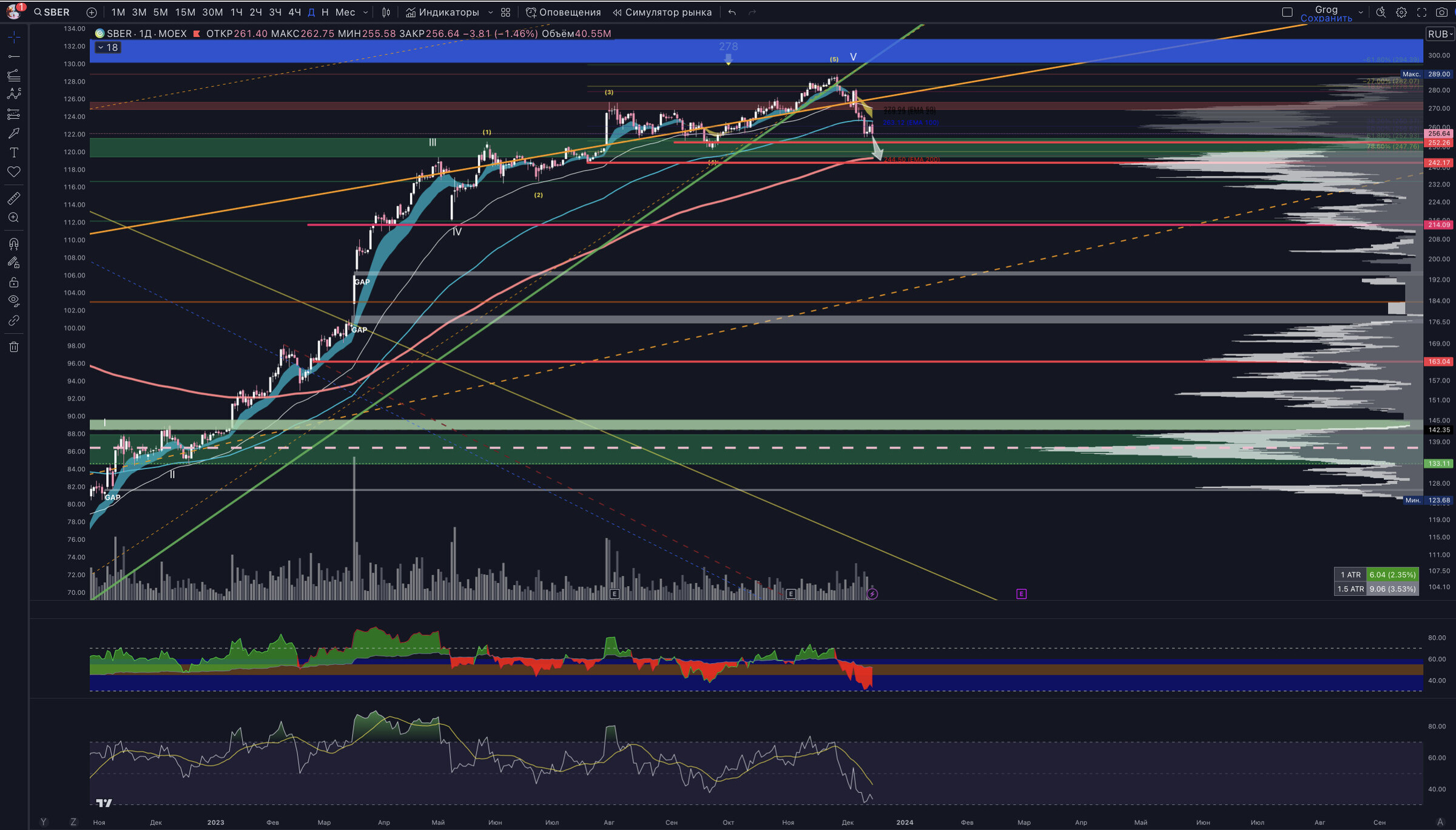Viewport: 1456px width, 830px height.
Task: Click the 163.04 red price level label
Action: click(x=1439, y=362)
